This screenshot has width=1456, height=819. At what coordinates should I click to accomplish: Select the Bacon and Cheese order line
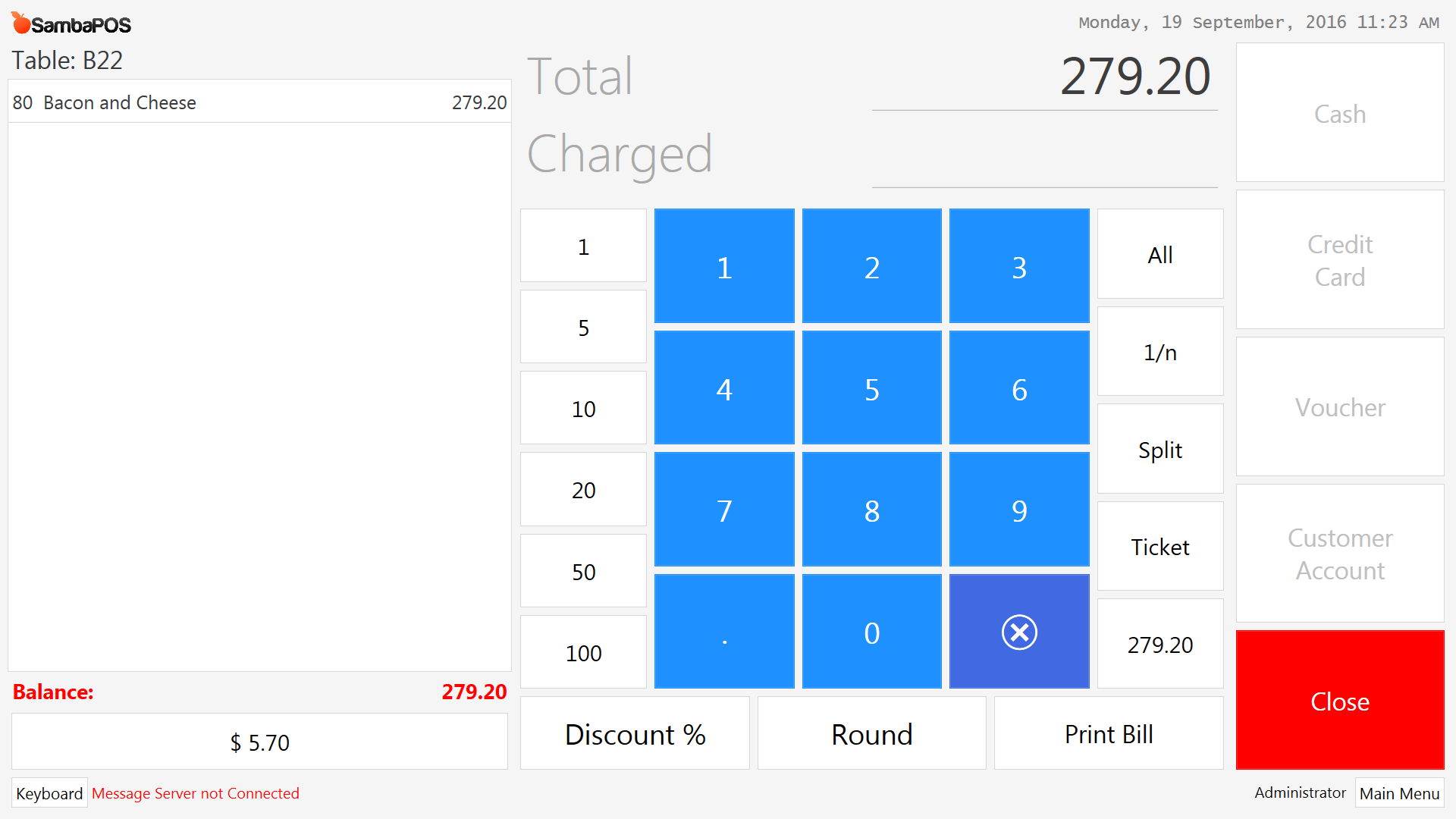[259, 102]
